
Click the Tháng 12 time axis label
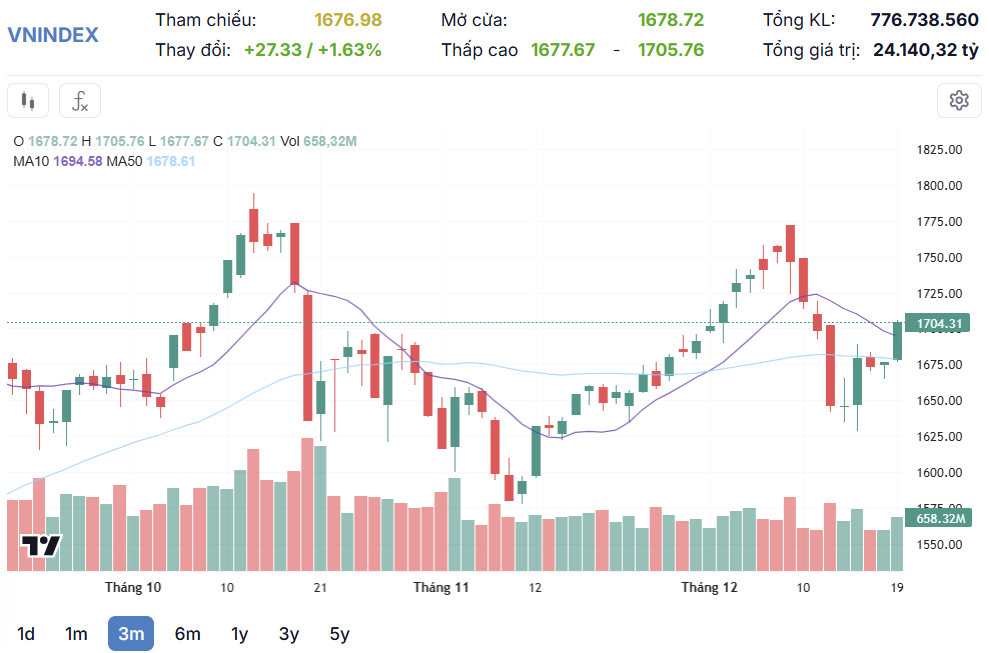709,587
